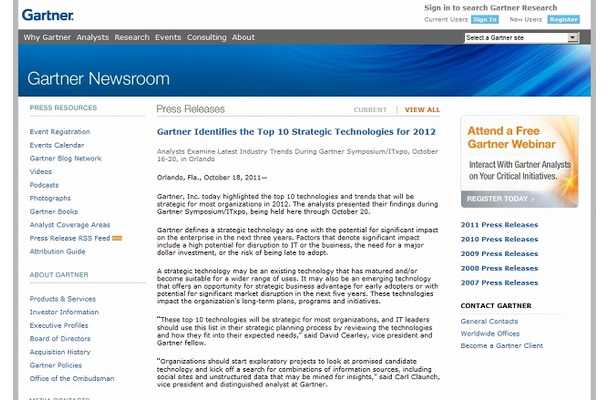Screen dimensions: 610x400
Task: View 2010 Press Releases
Action: [x=500, y=239]
